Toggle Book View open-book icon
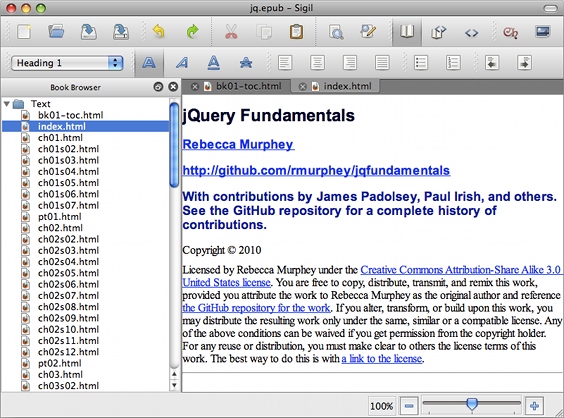Image resolution: width=564 pixels, height=418 pixels. 407,32
